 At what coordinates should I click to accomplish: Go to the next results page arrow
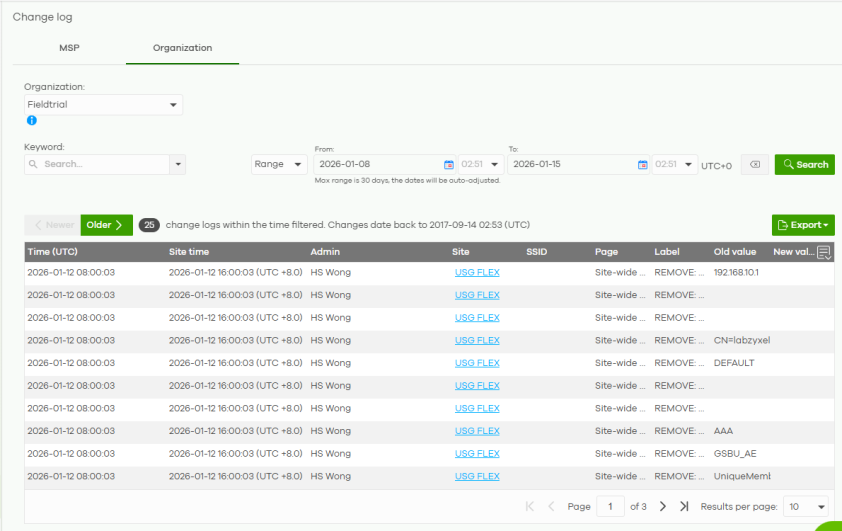tap(663, 506)
